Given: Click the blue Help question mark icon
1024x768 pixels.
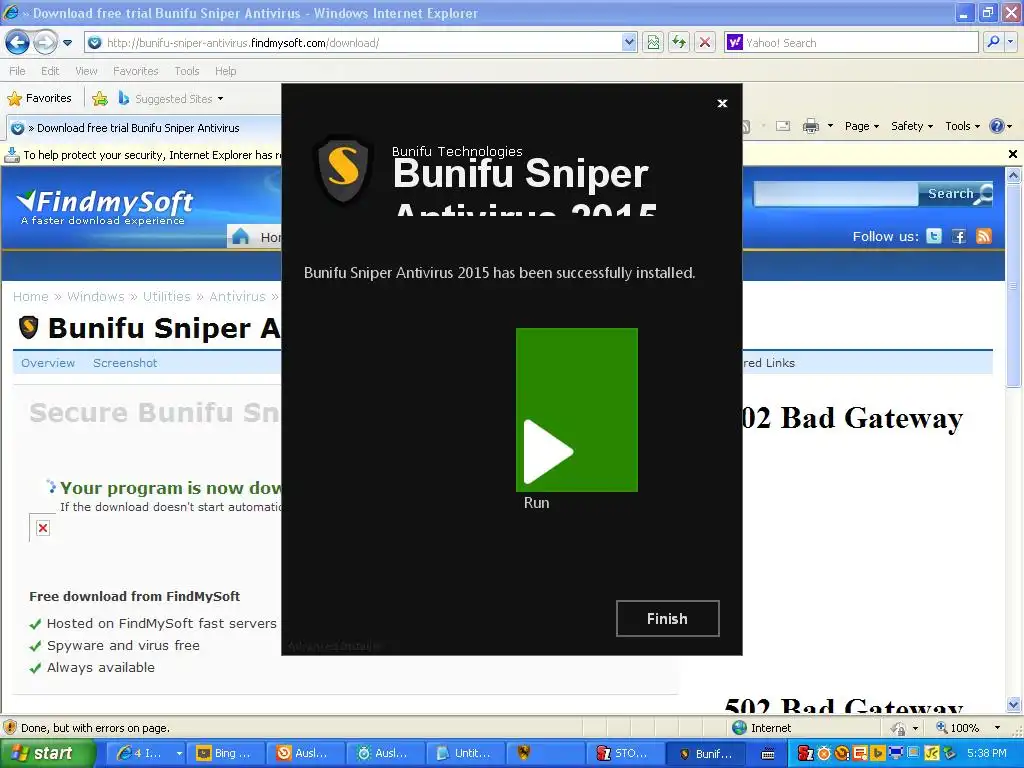Looking at the screenshot, I should [x=997, y=126].
